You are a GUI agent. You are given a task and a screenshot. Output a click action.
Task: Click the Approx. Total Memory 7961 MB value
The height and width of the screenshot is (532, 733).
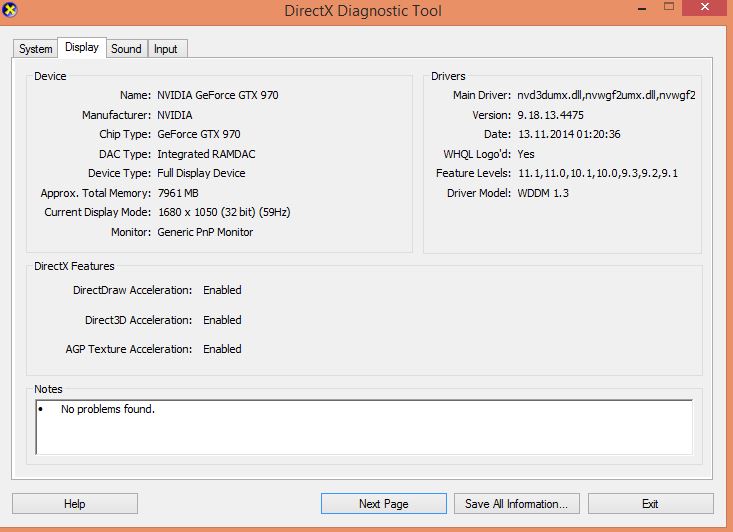click(x=178, y=193)
